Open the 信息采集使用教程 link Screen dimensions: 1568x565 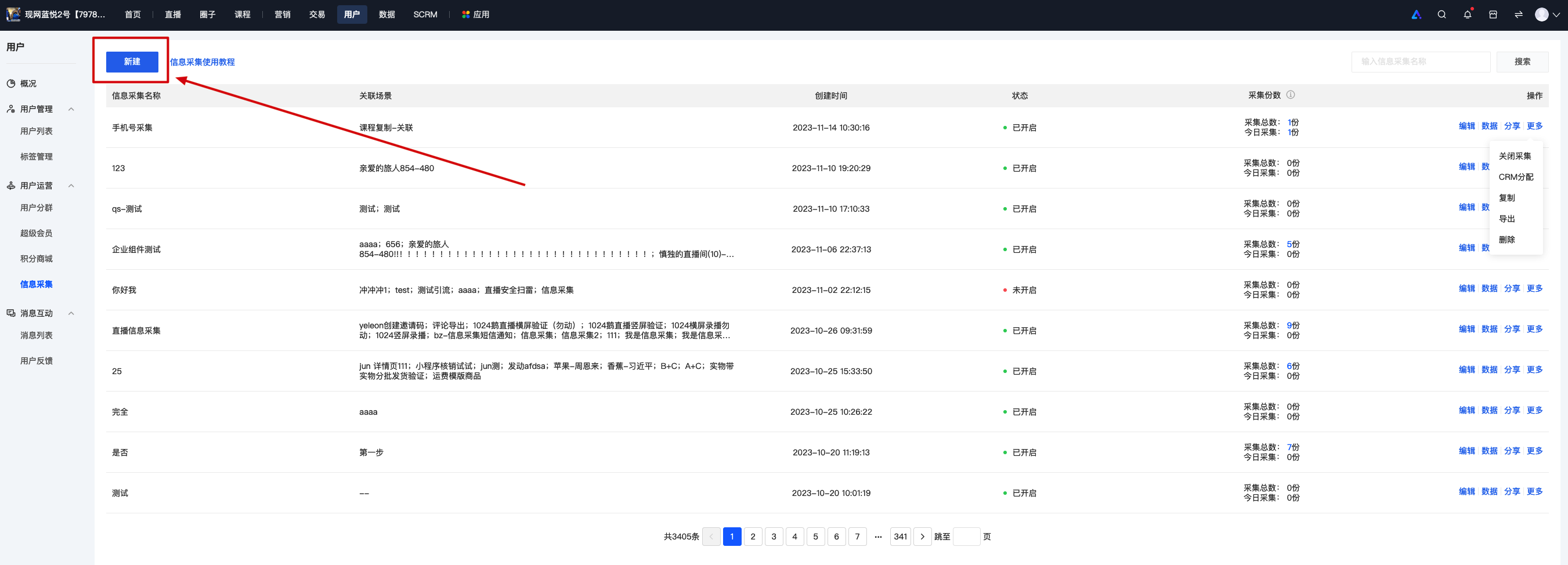click(x=202, y=62)
